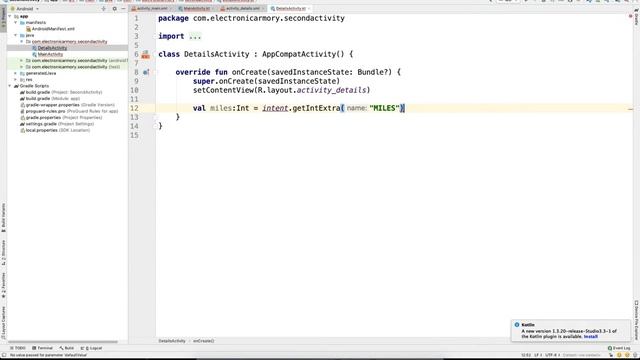Open the project panel settings gear

pyautogui.click(x=114, y=9)
